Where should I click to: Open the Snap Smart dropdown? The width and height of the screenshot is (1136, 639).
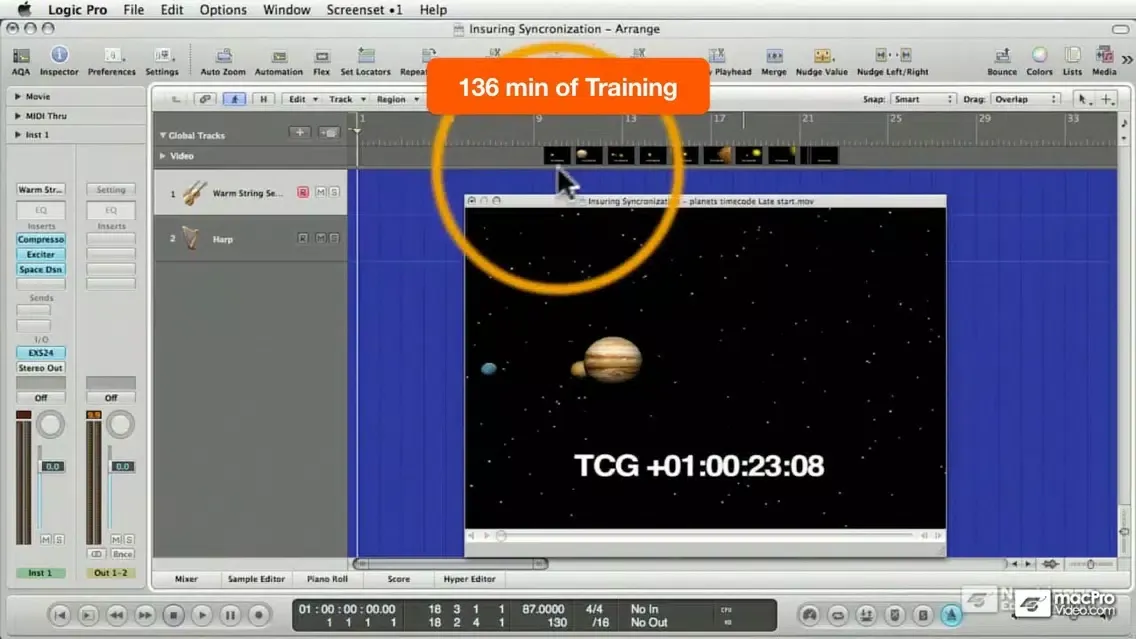pyautogui.click(x=922, y=99)
